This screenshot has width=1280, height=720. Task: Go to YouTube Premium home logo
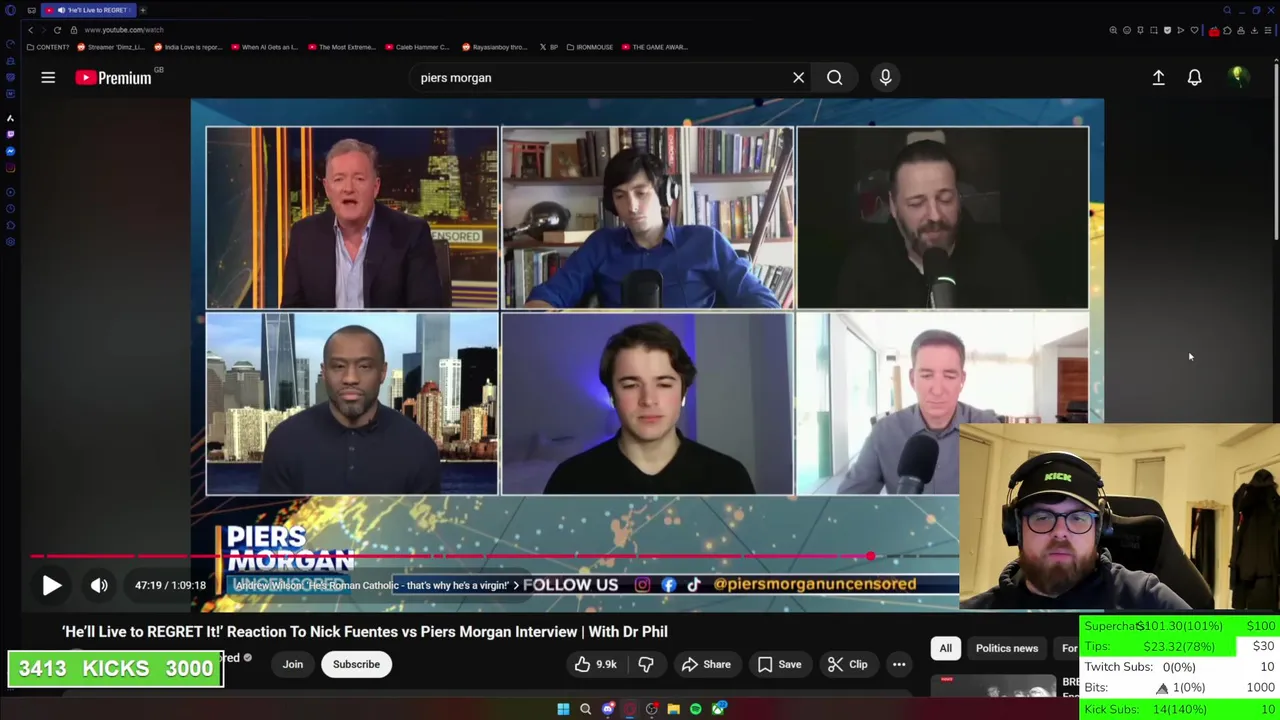[x=113, y=78]
